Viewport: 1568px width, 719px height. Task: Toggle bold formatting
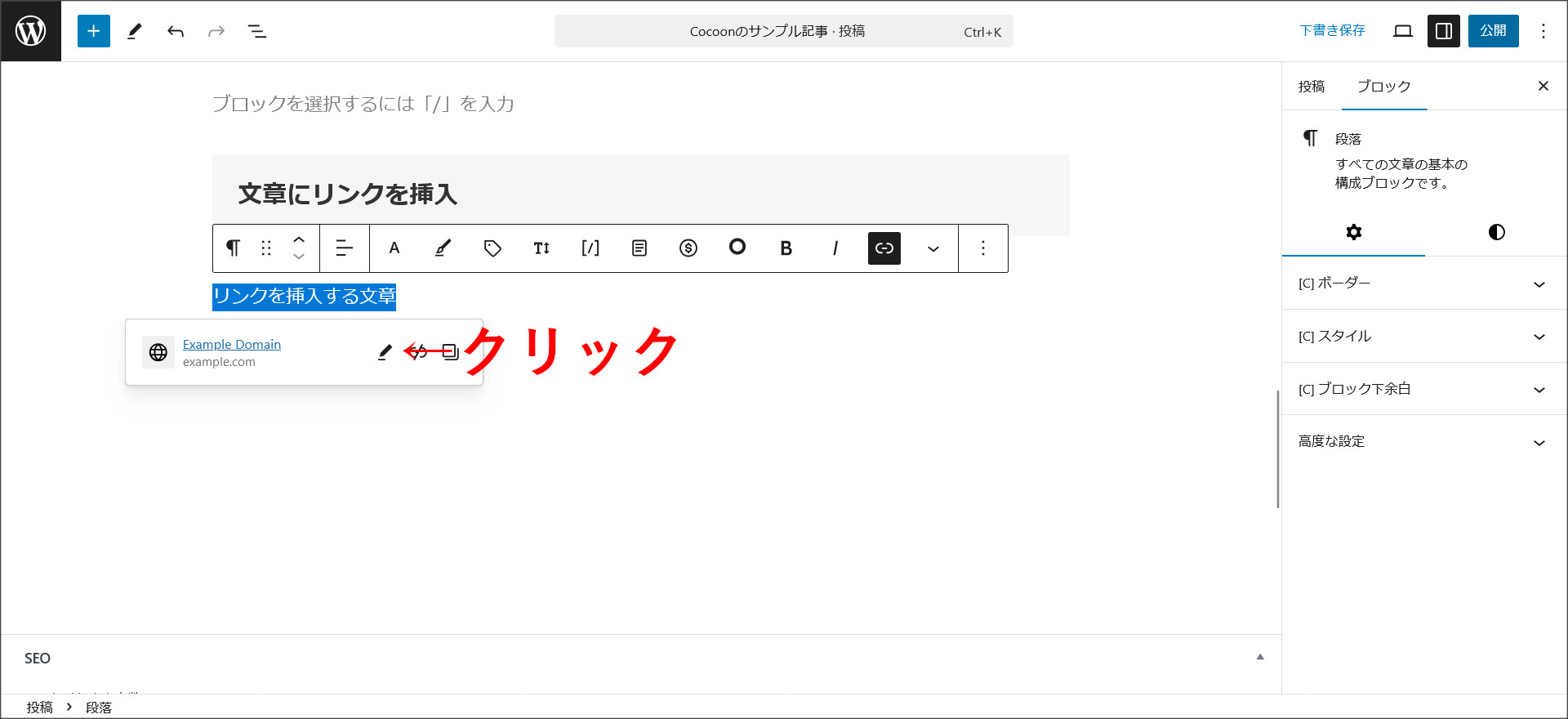point(786,248)
